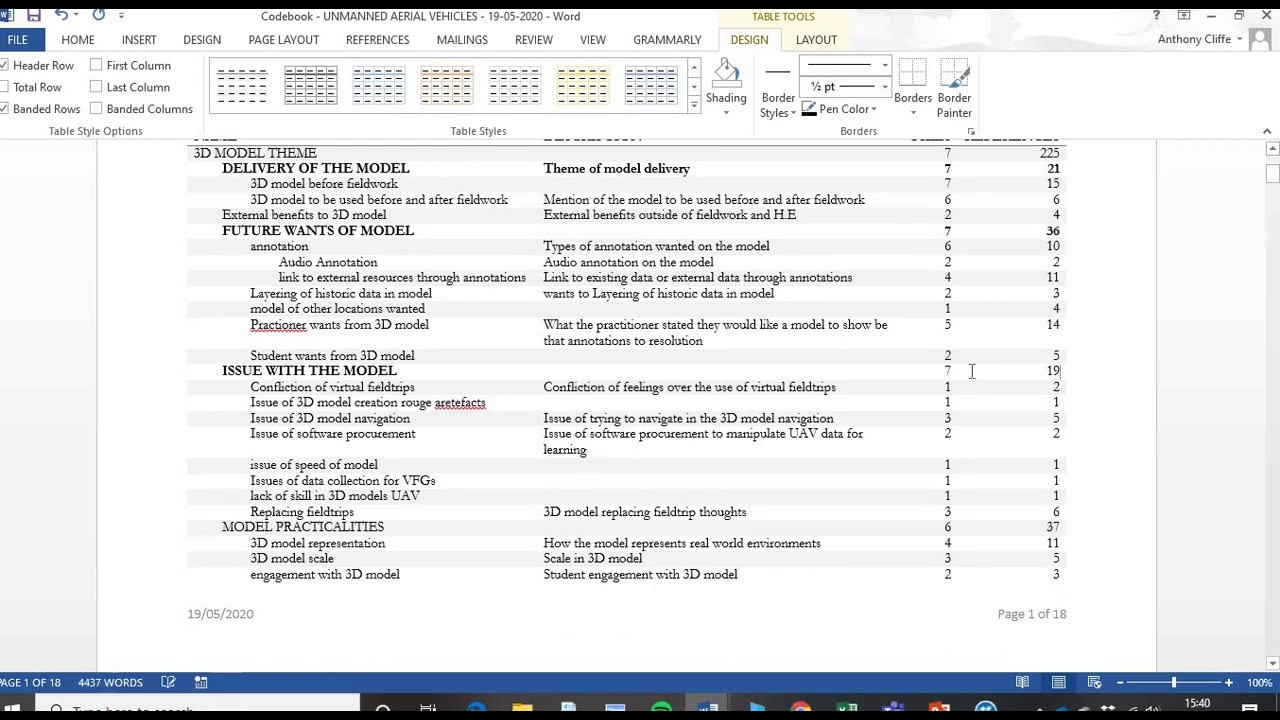Click 'ISSUE WITH THE MODEL' row
Viewport: 1280px width, 720px height.
point(627,371)
